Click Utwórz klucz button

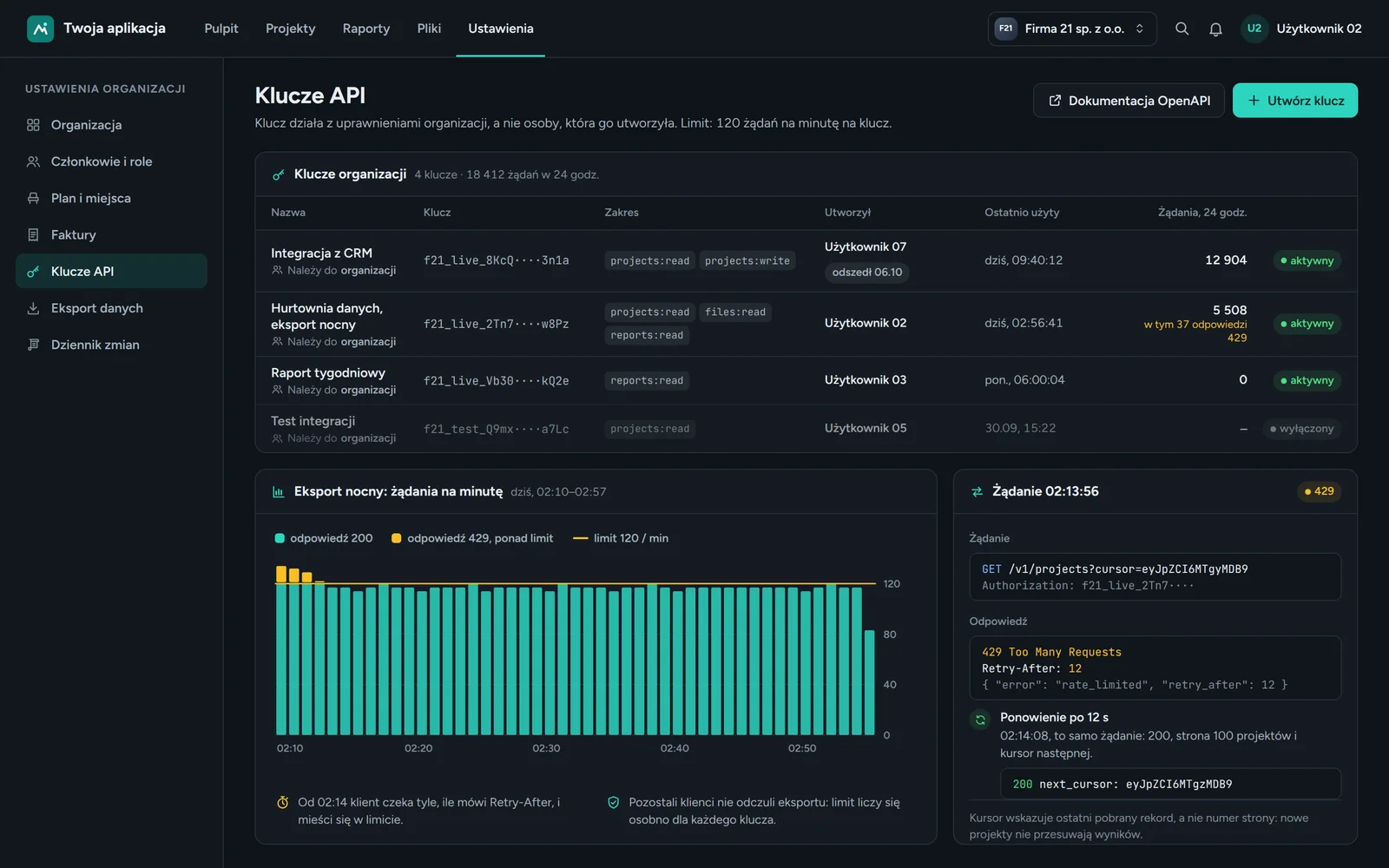click(x=1295, y=101)
